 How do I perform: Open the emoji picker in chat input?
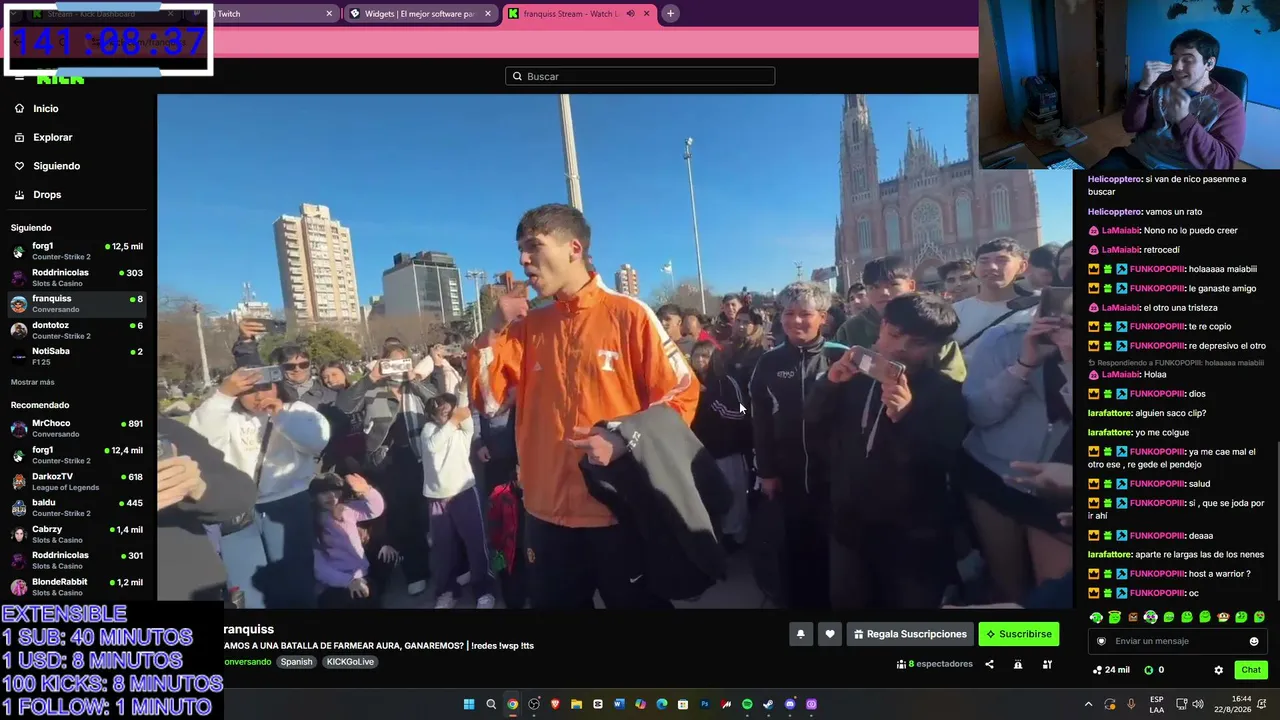click(x=1254, y=641)
